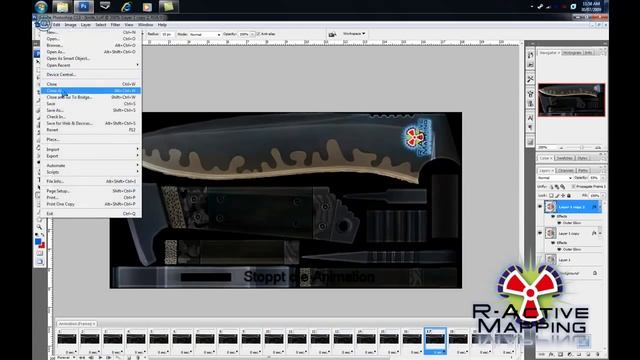Expand the Open Recent submenu
Screen dimensions: 640x360
click(91, 65)
